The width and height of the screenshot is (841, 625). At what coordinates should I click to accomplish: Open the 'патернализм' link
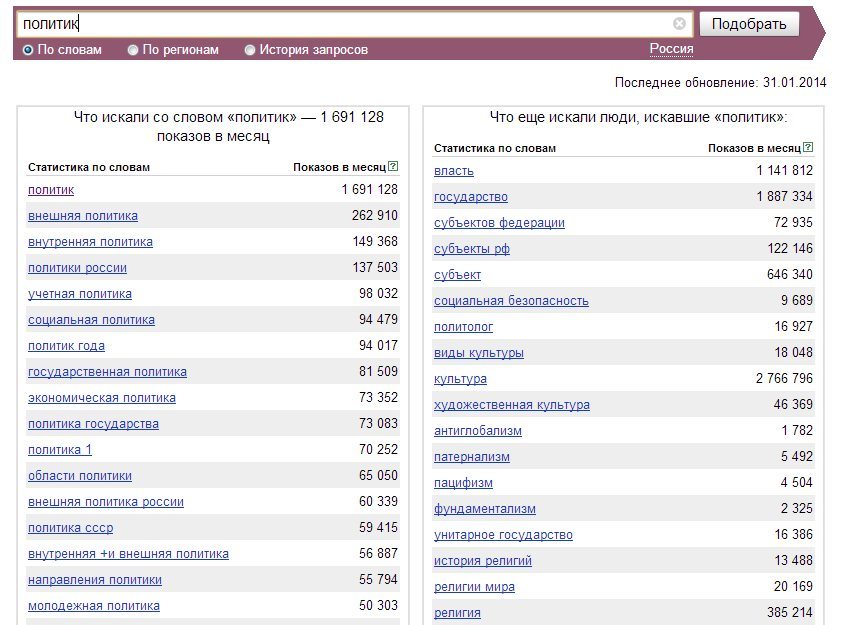(471, 457)
